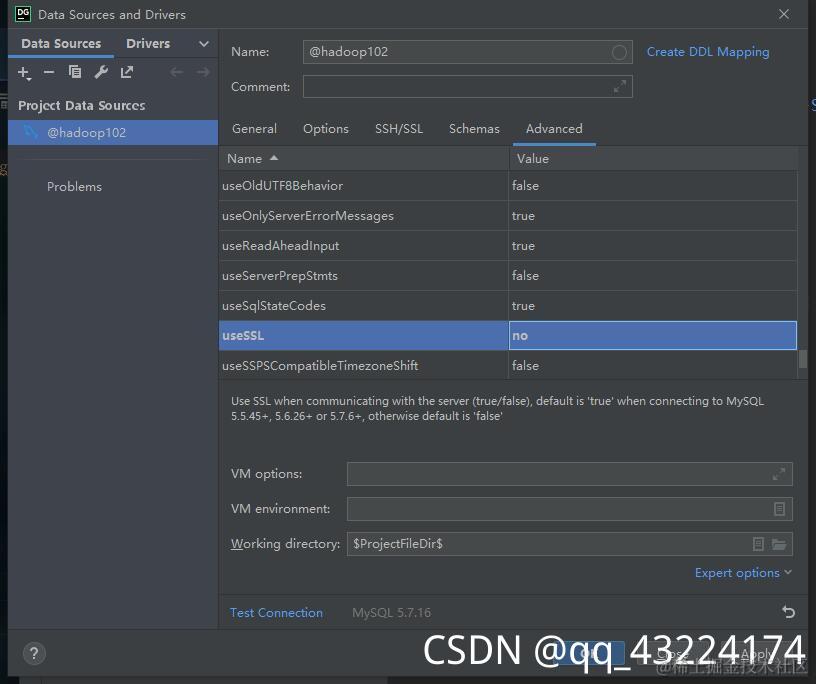The width and height of the screenshot is (816, 684).
Task: Revert changes with the undo arrow icon
Action: [x=788, y=612]
